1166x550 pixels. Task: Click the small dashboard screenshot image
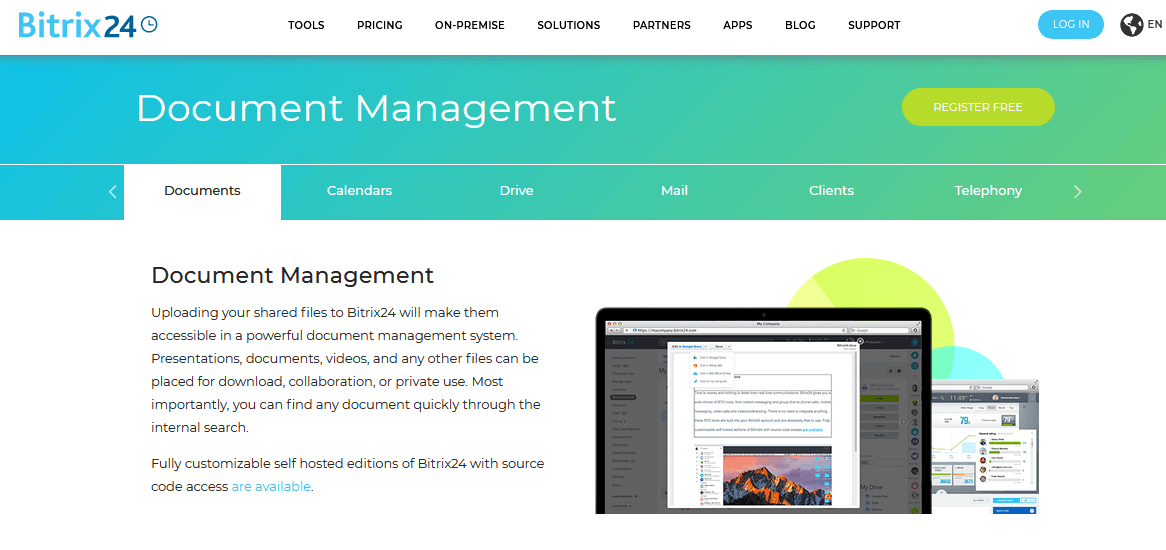[985, 446]
